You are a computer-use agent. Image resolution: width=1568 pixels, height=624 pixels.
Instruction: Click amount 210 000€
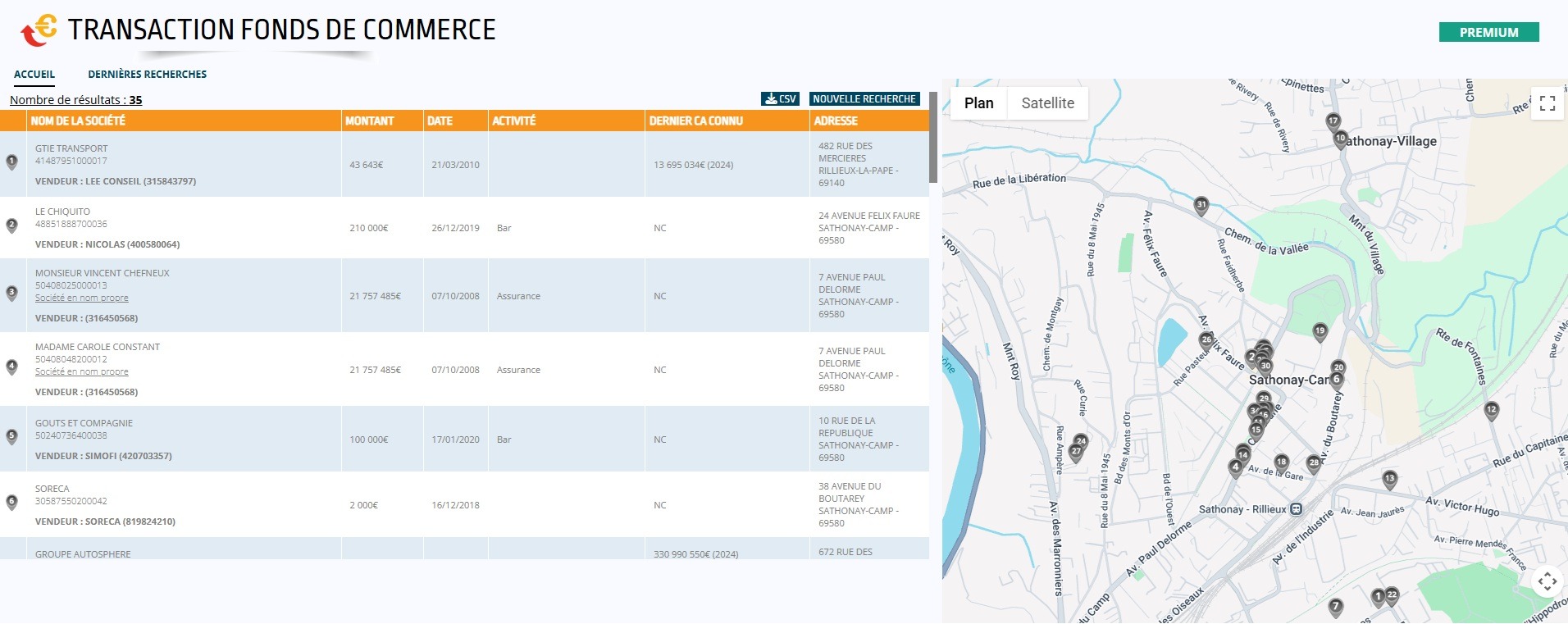coord(369,228)
